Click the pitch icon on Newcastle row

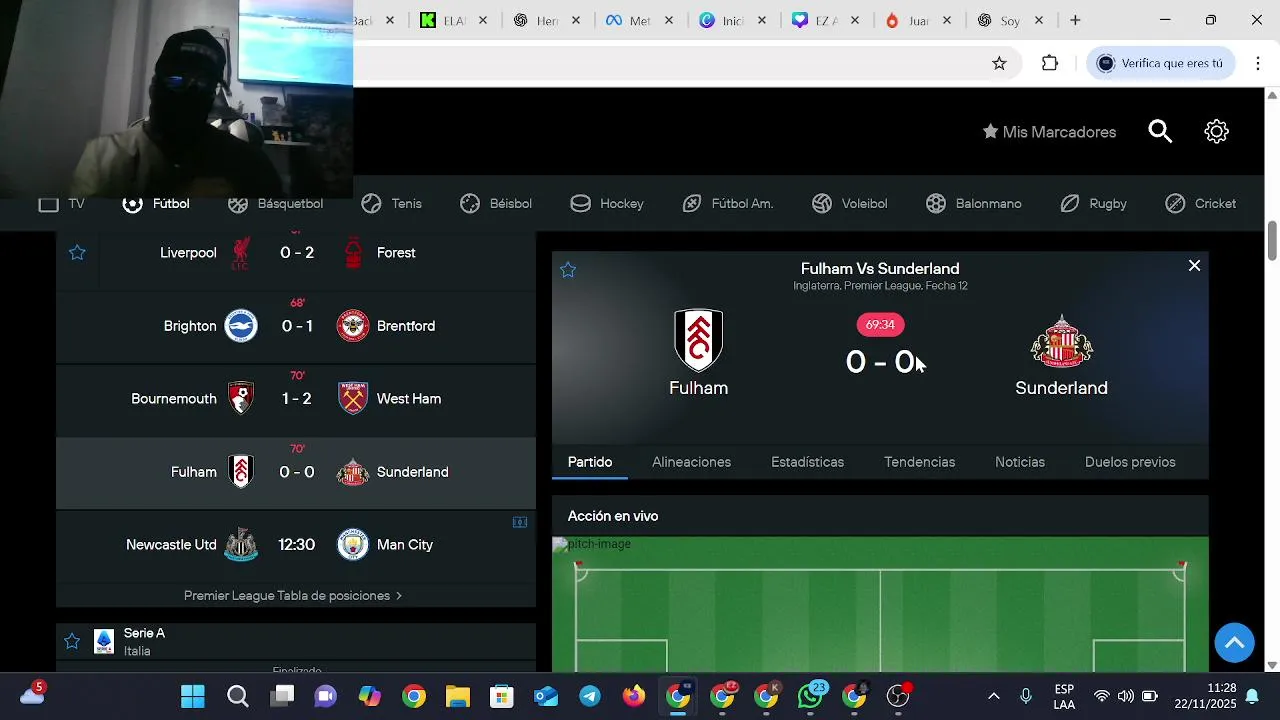coord(520,522)
